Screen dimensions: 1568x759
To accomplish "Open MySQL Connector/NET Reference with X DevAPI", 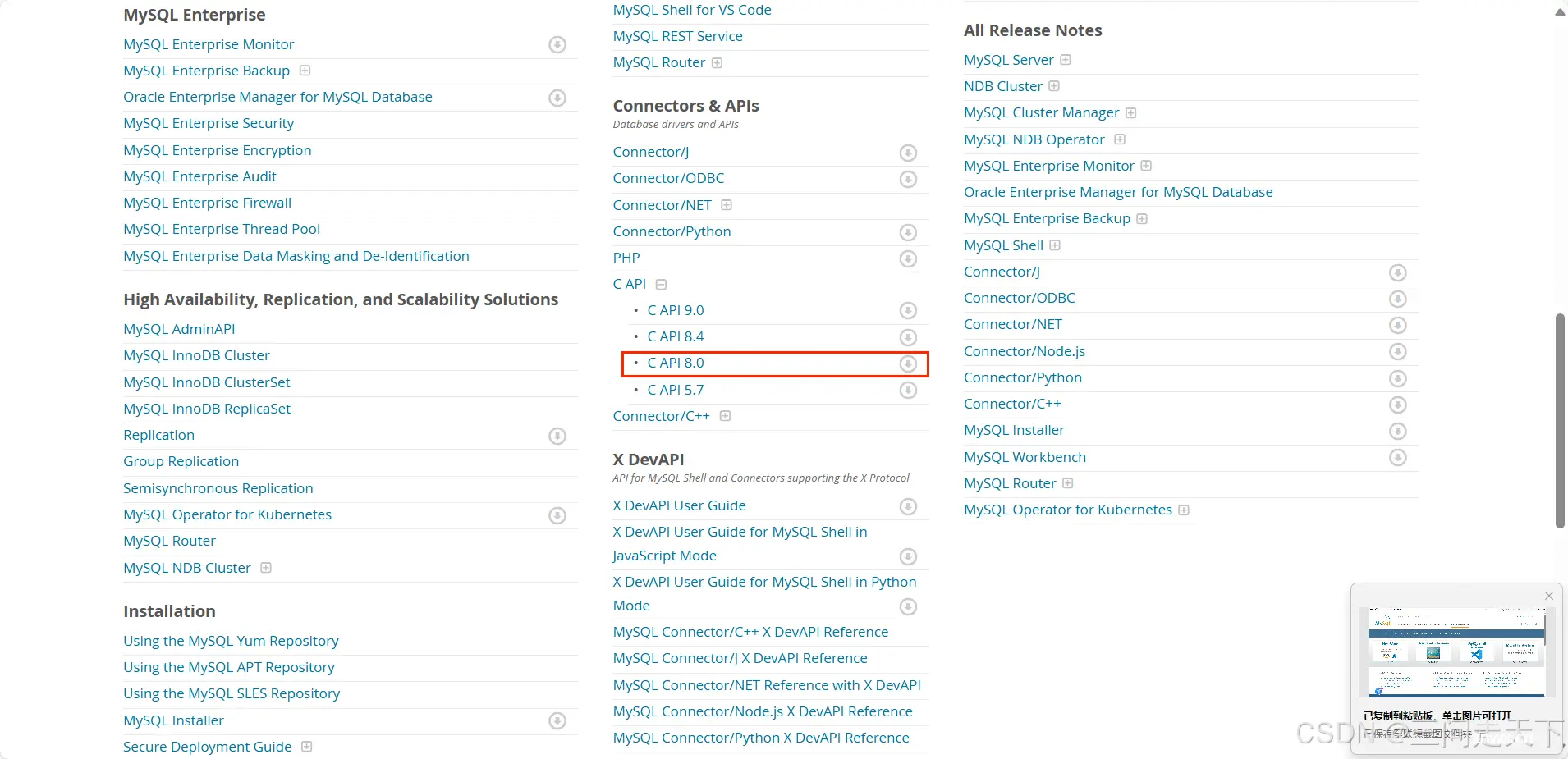I will point(767,685).
